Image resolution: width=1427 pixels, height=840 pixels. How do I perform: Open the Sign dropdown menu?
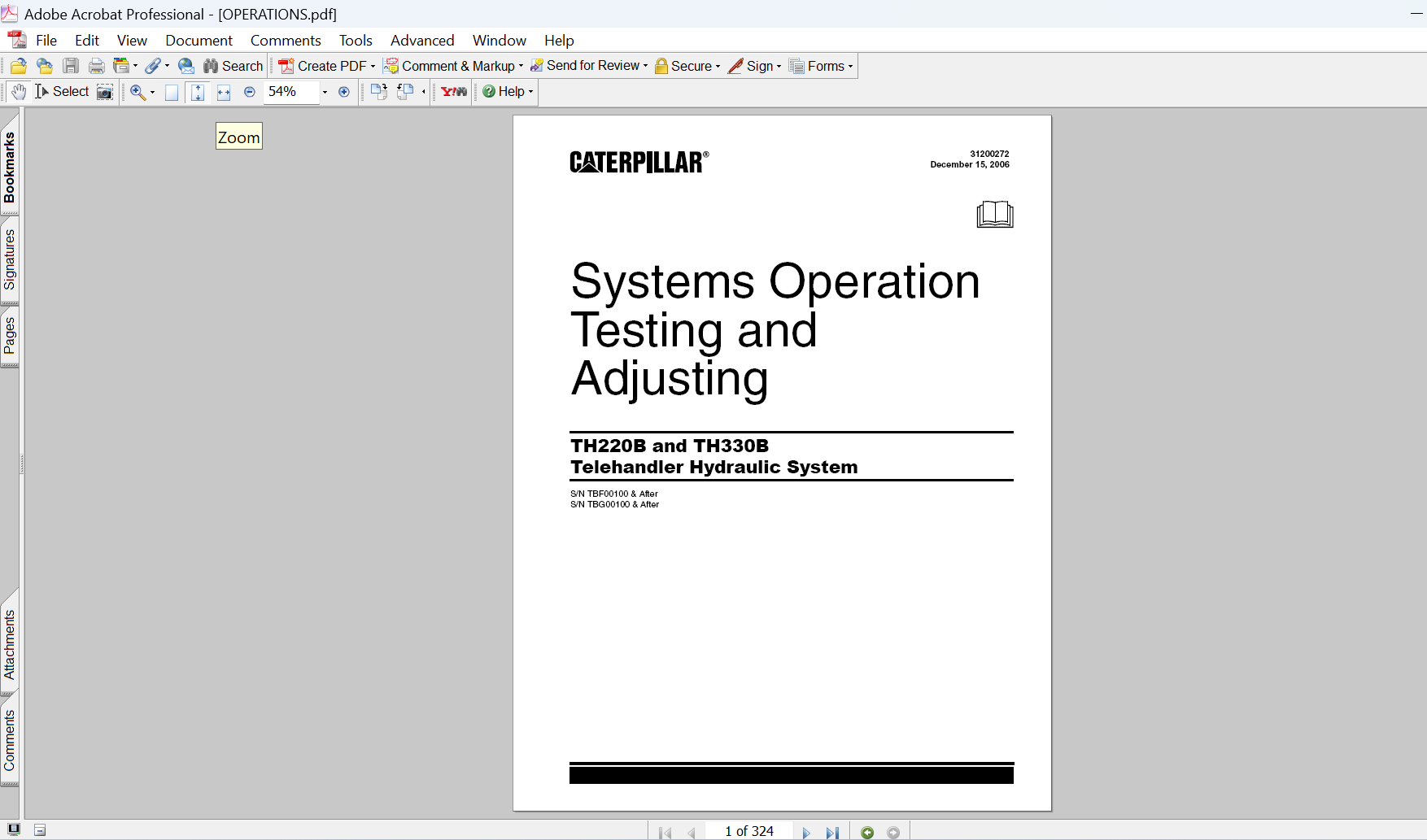755,66
